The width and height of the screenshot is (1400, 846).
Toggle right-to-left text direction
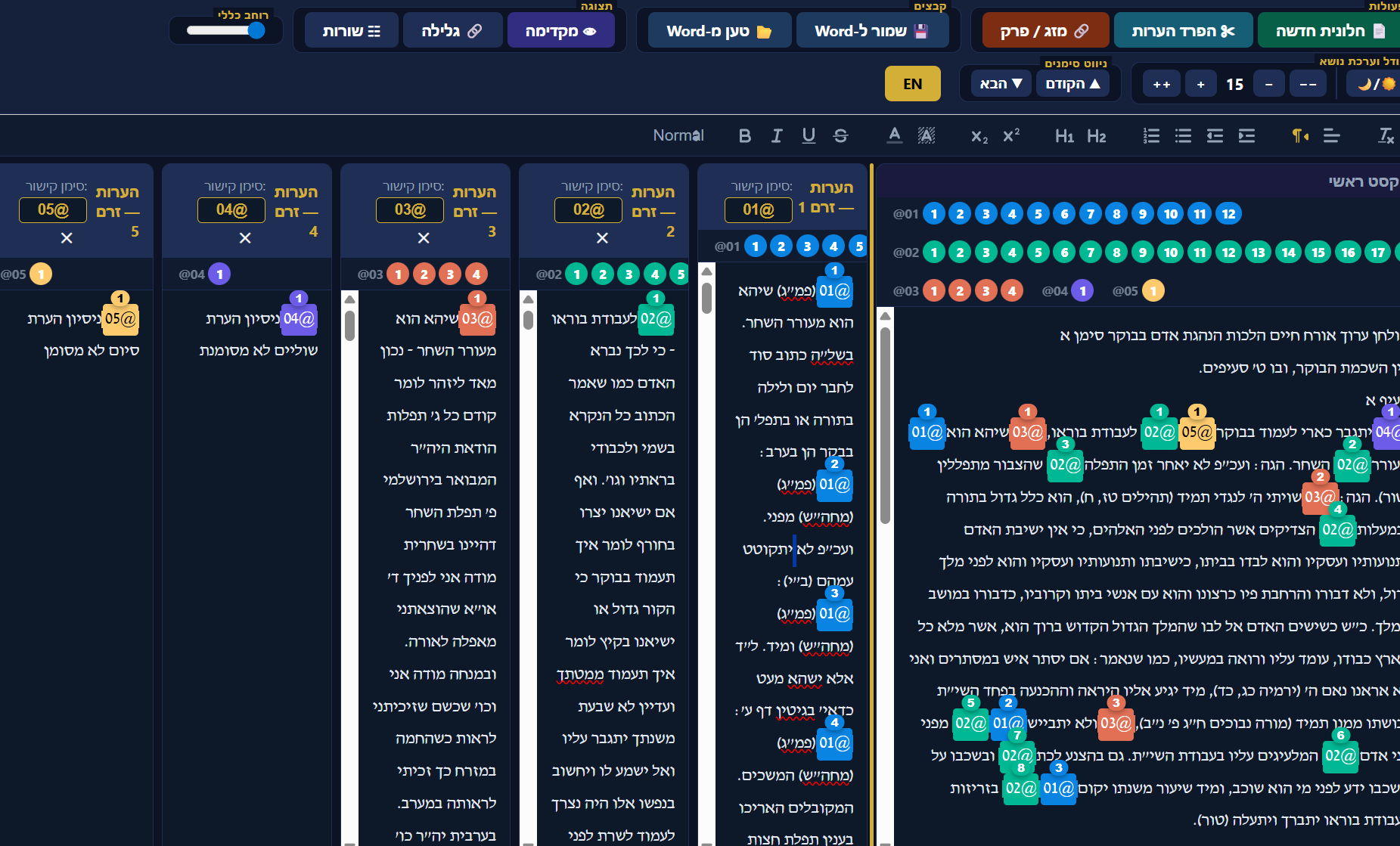pyautogui.click(x=1299, y=135)
